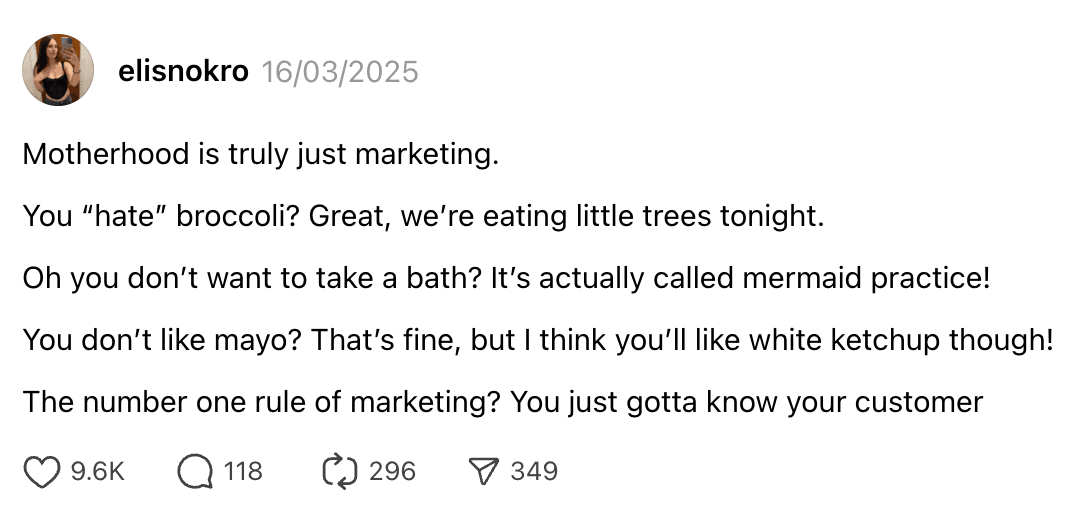Click the line about hating broccoli
Image resolution: width=1074 pixels, height=510 pixels.
pos(422,217)
